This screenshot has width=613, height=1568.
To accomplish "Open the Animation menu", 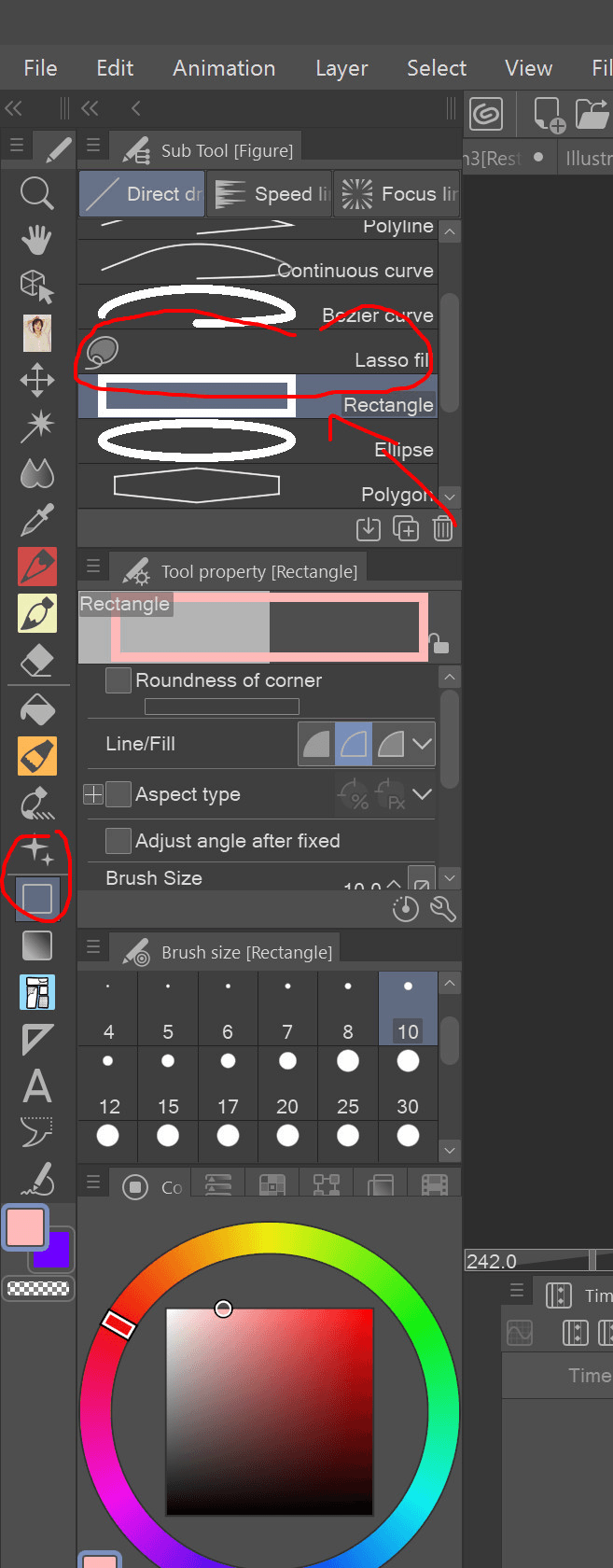I will (x=224, y=68).
